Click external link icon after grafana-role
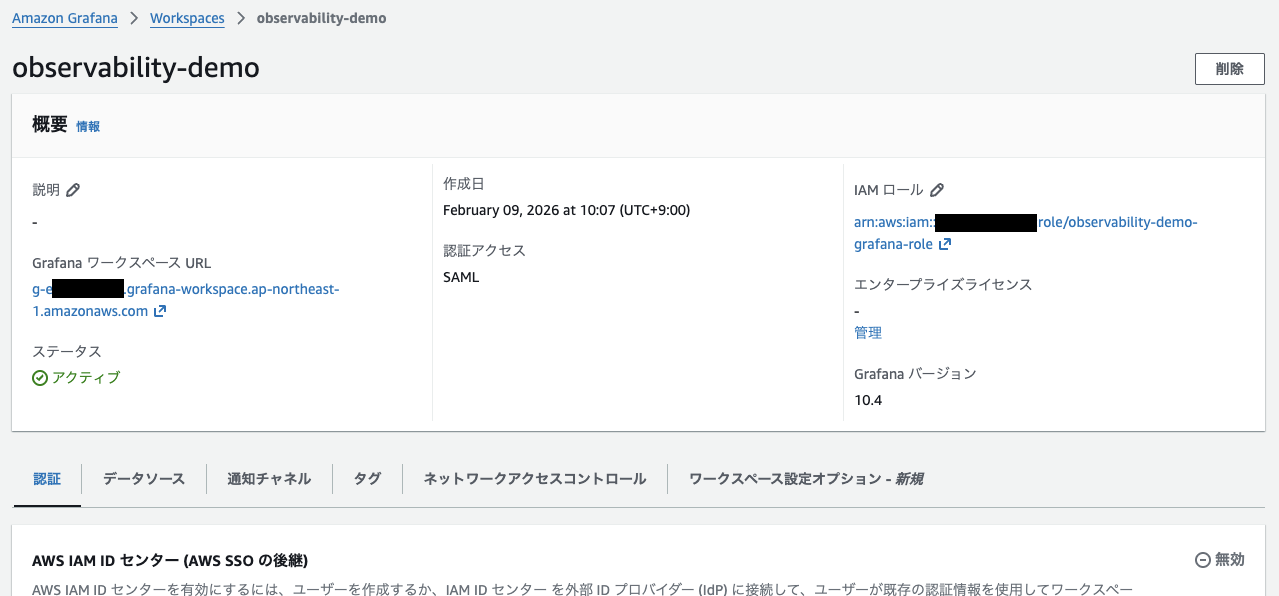Screen dimensions: 1279x596 tap(945, 245)
